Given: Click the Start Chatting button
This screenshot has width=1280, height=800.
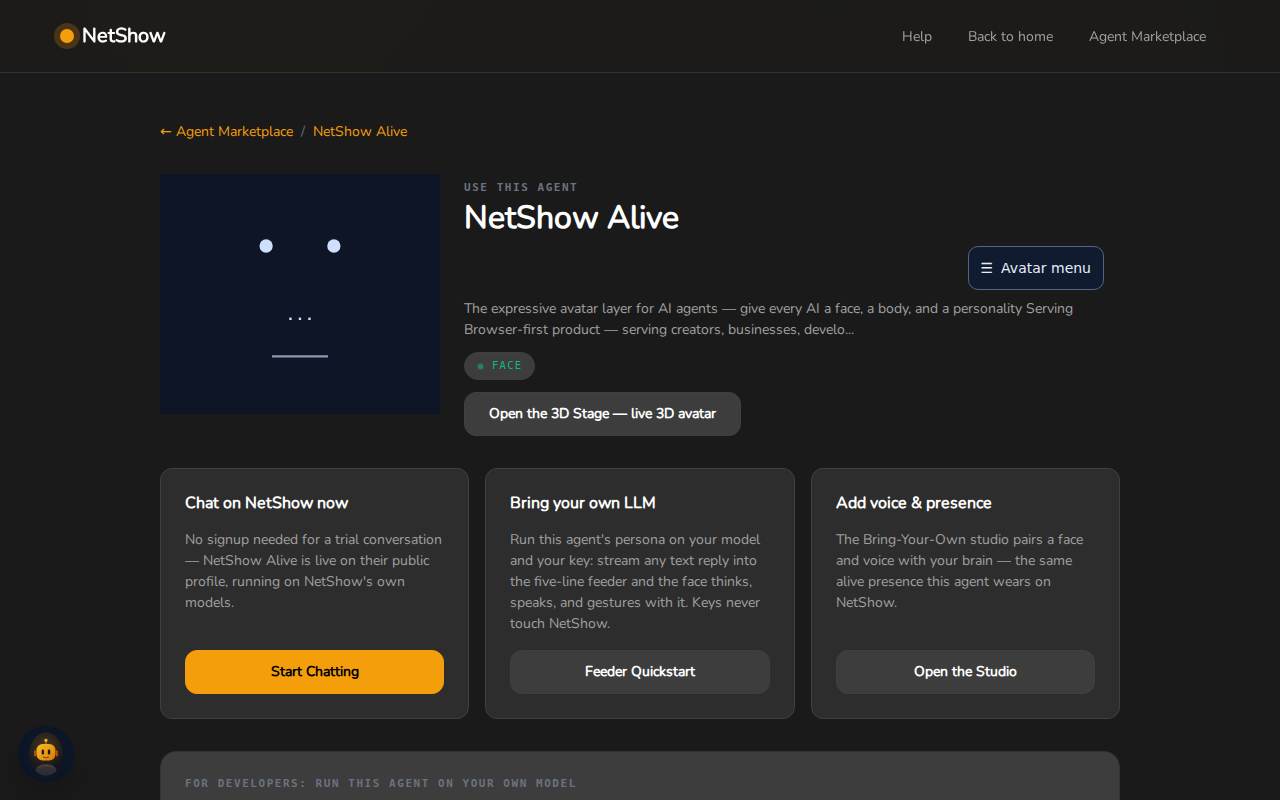Looking at the screenshot, I should tap(314, 672).
